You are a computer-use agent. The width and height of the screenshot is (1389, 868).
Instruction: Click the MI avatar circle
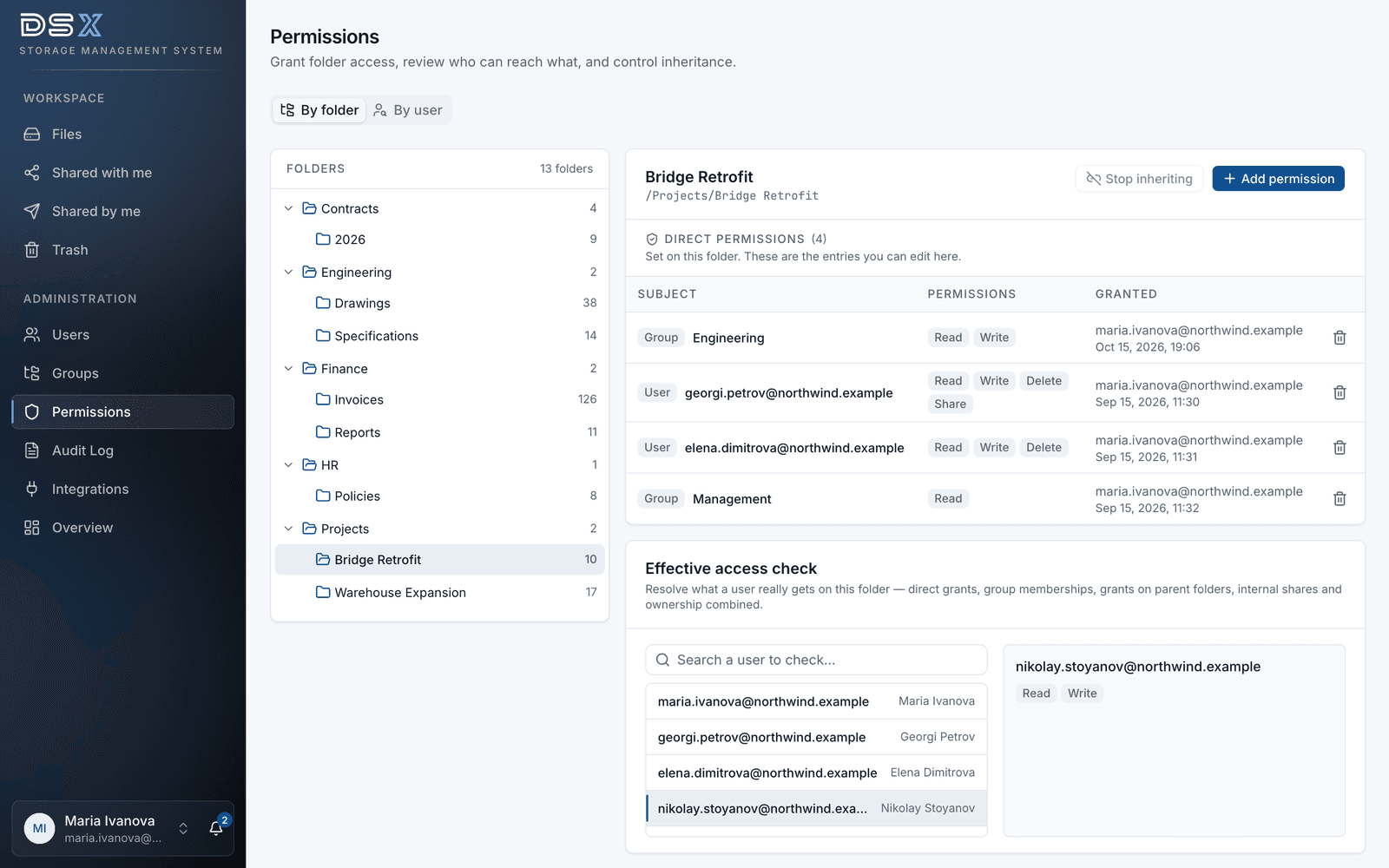tap(39, 828)
